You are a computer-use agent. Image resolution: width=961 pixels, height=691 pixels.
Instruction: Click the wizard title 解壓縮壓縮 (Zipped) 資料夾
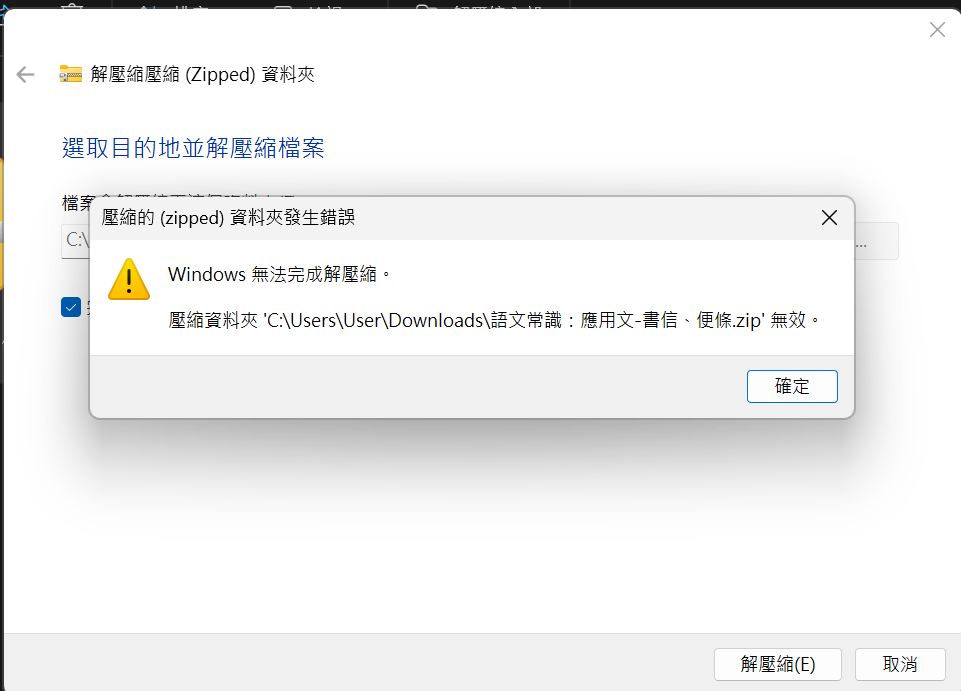click(x=203, y=75)
